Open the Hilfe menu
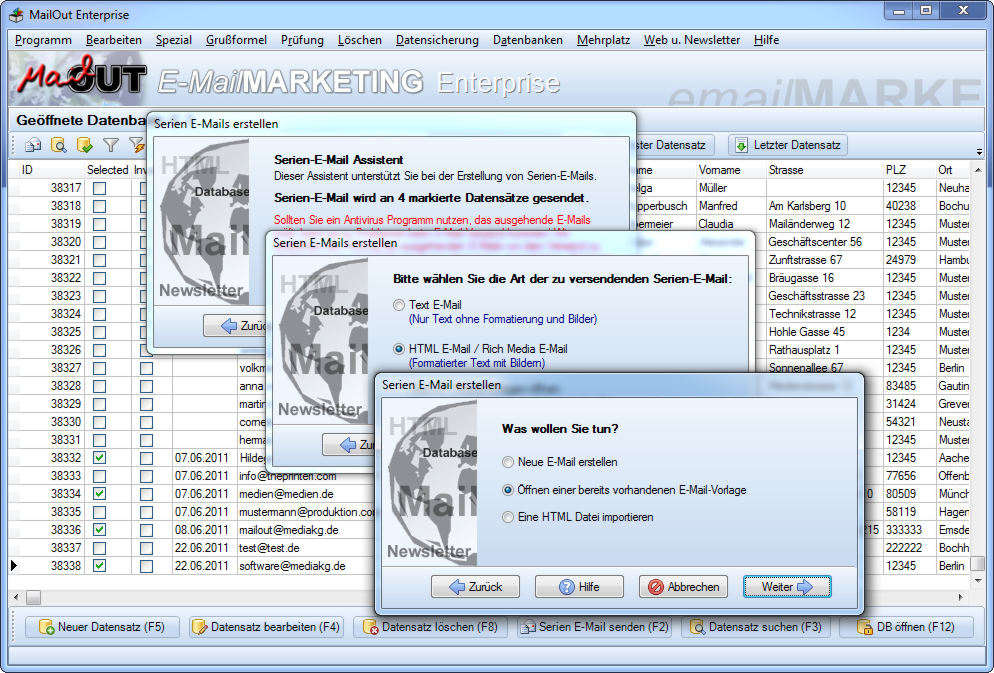This screenshot has height=673, width=994. 766,40
